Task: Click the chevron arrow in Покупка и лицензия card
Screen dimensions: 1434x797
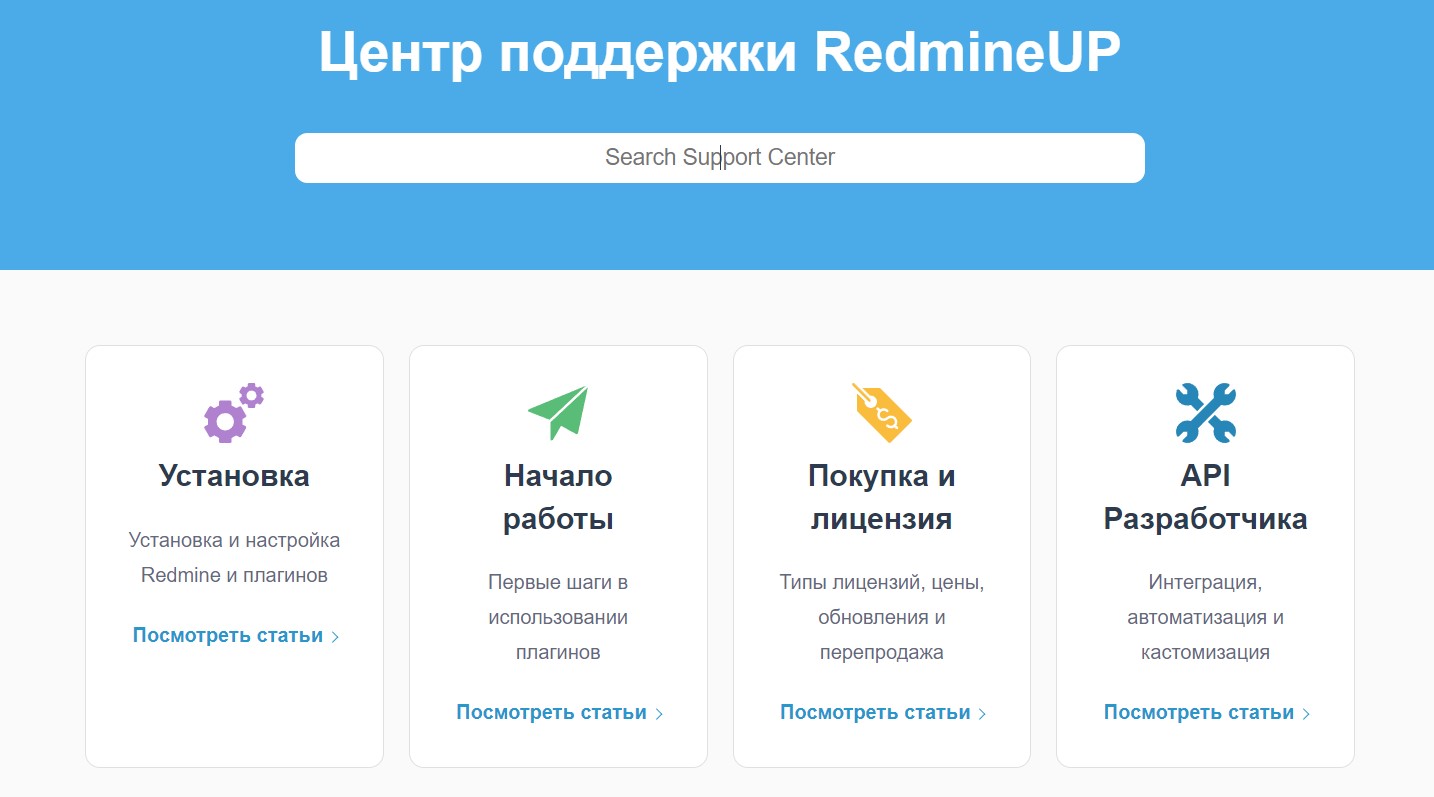Action: [982, 714]
